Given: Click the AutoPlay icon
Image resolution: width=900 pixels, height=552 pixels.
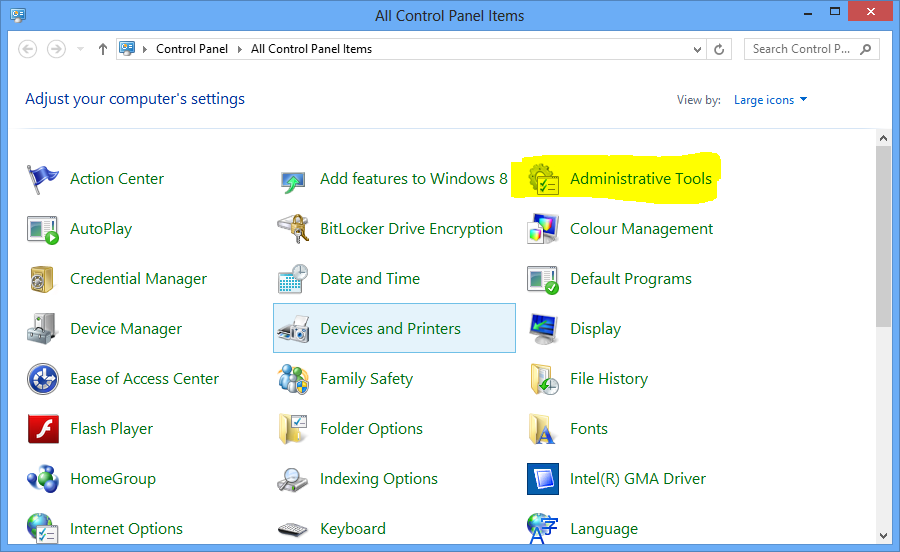Looking at the screenshot, I should click(42, 230).
